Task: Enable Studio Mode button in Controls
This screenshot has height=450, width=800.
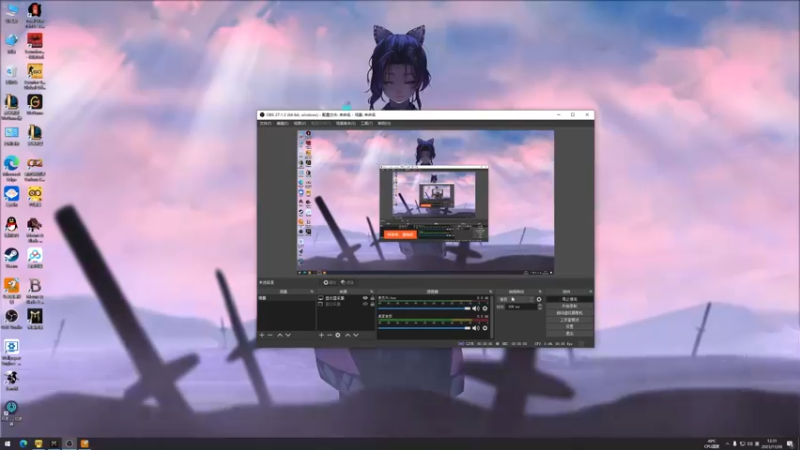Action: tap(569, 320)
